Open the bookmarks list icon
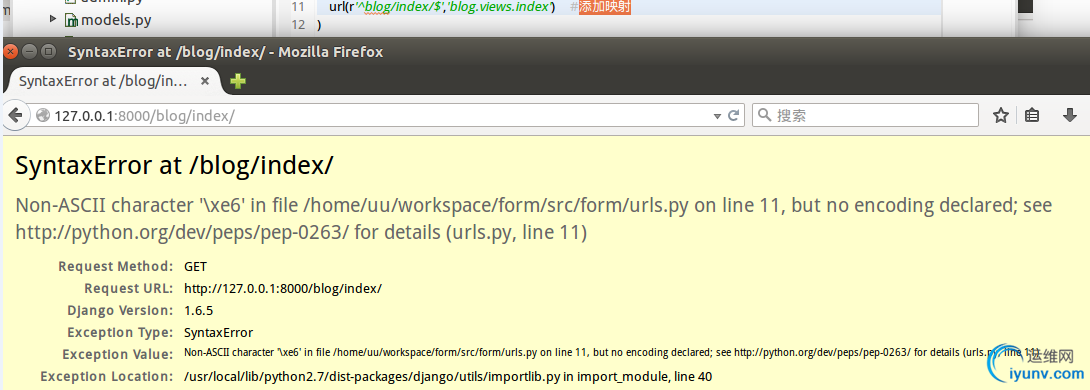 tap(1032, 115)
